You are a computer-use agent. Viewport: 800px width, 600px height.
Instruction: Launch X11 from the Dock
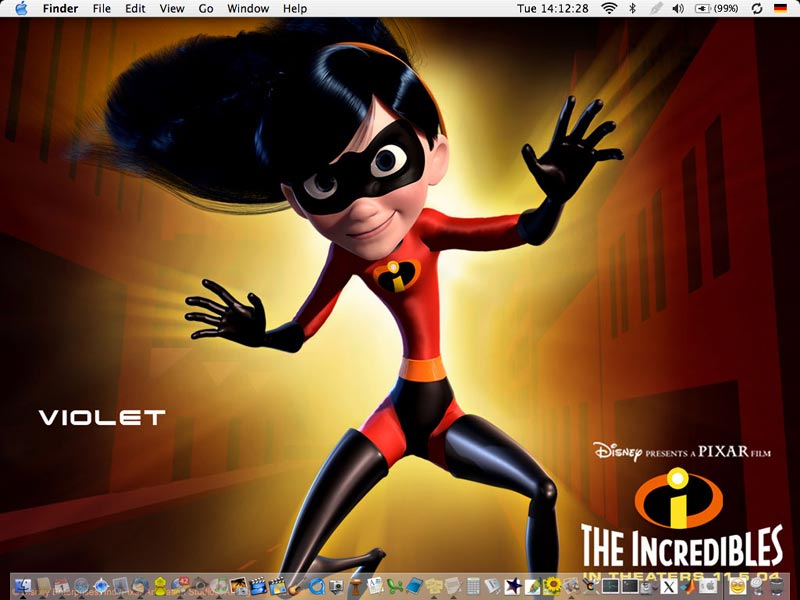669,587
